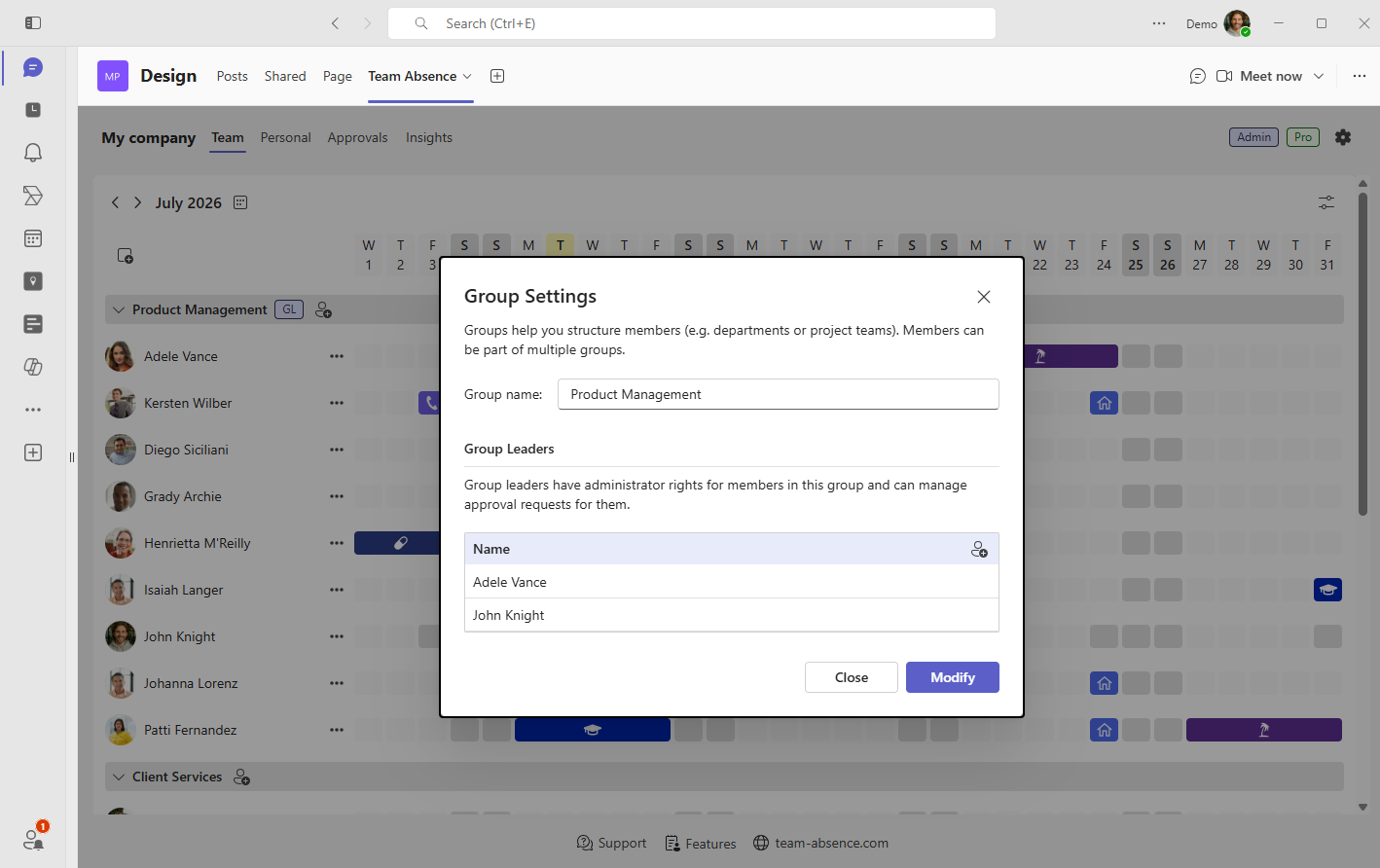Click the Modify button
The image size is (1380, 868).
(953, 677)
